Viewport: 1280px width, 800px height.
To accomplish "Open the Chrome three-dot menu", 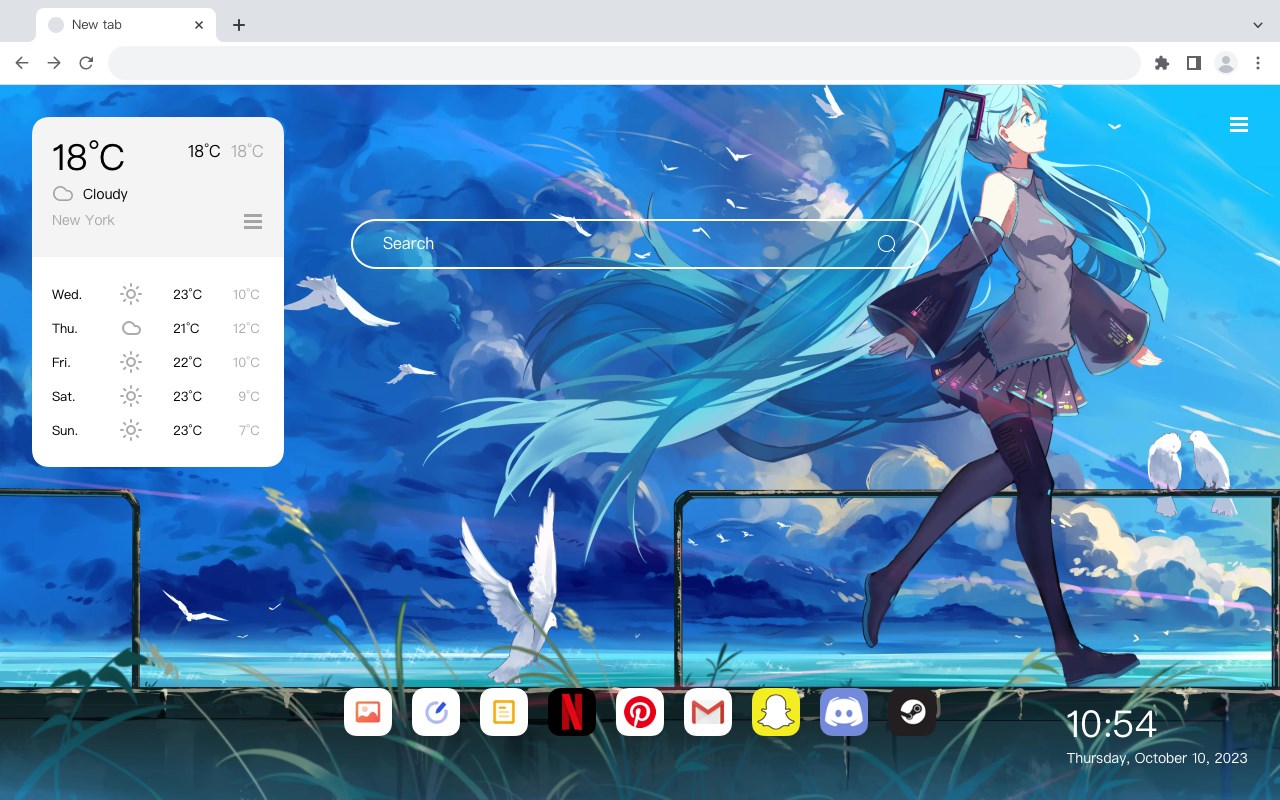I will [1258, 63].
